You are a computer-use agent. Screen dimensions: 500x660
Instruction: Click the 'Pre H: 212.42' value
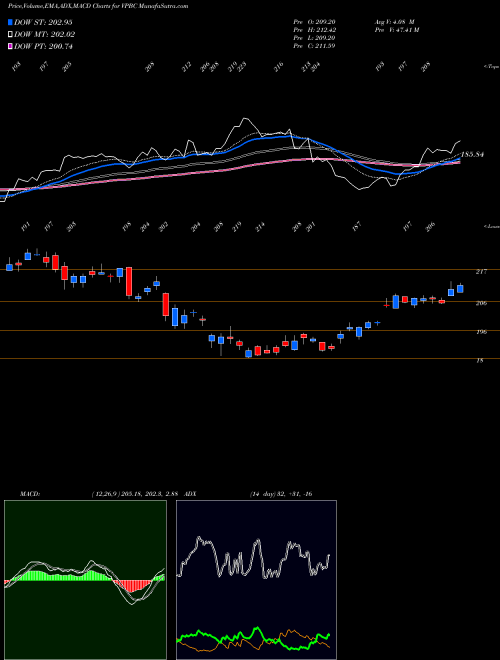pyautogui.click(x=314, y=30)
